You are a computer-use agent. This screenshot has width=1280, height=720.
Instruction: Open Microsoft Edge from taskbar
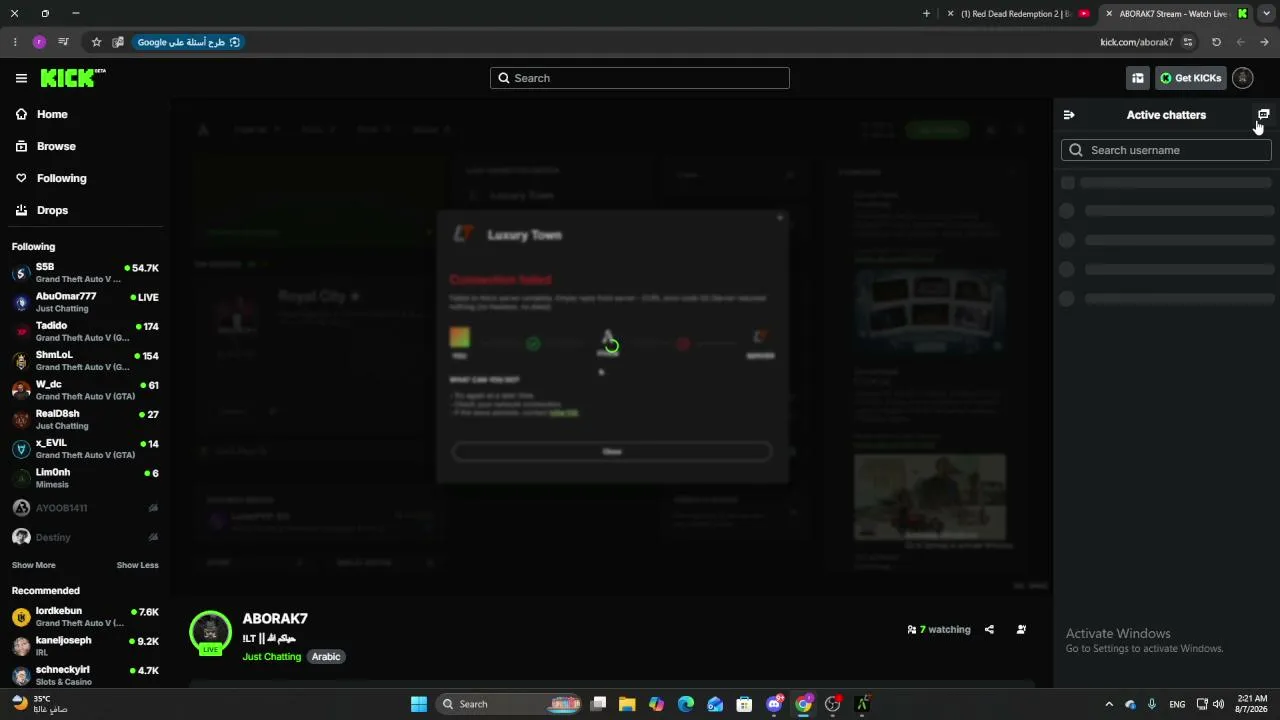686,704
